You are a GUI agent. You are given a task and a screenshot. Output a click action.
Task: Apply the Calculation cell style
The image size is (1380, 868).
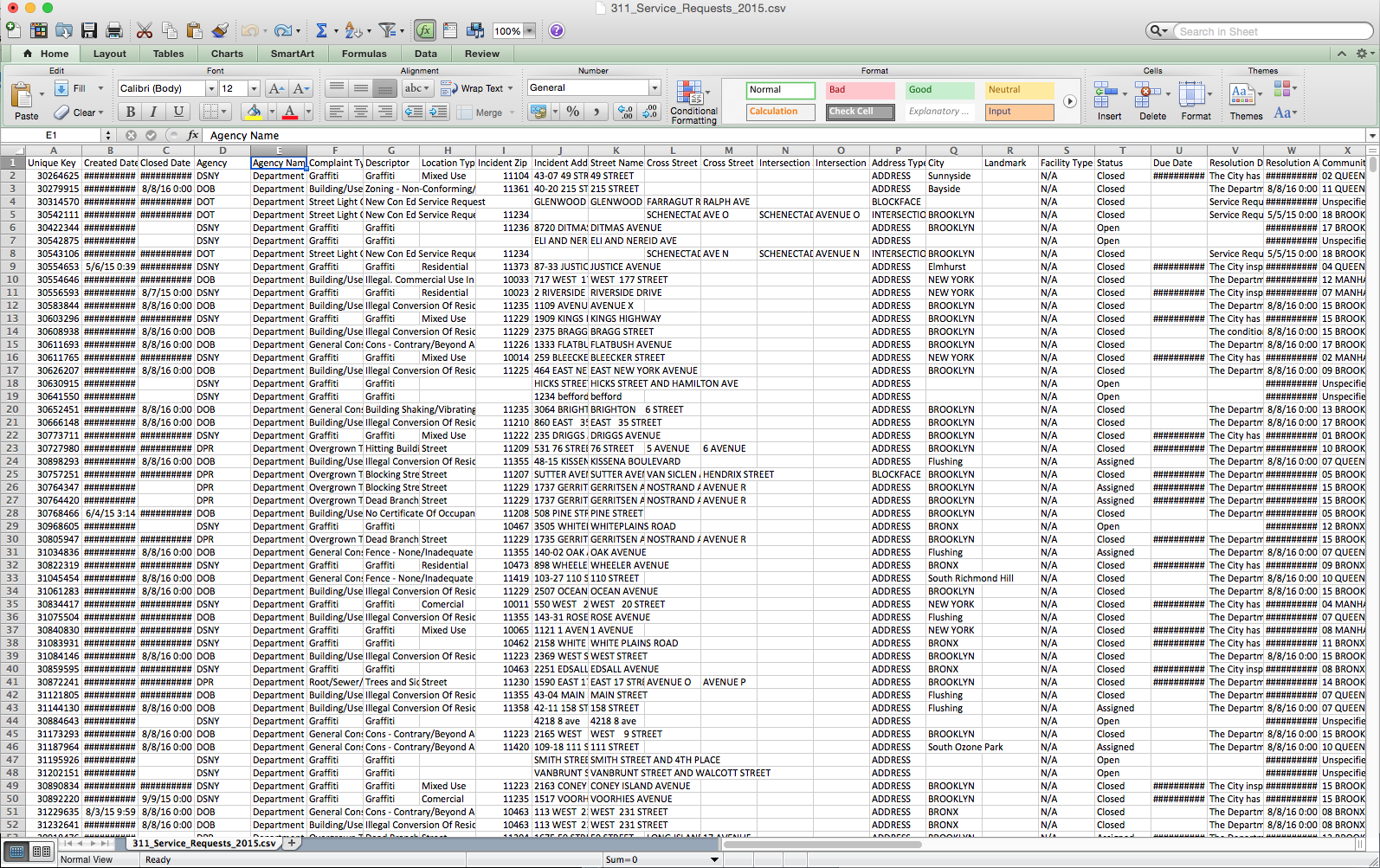(780, 112)
